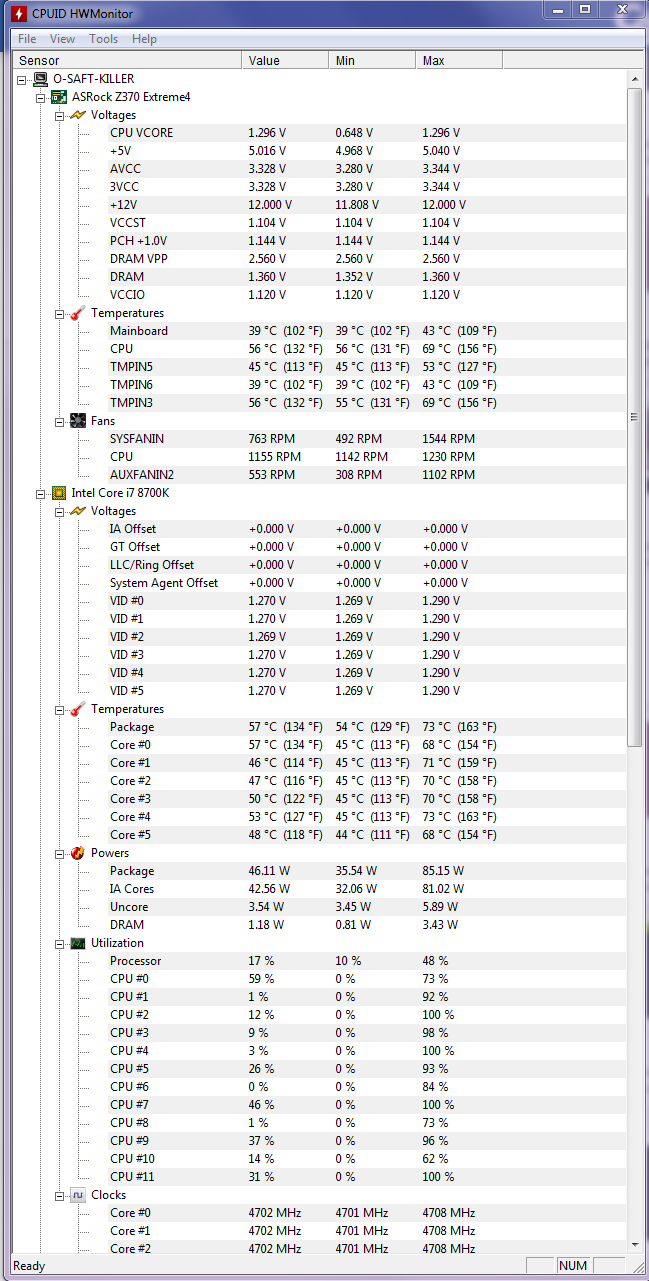Close the HWMonitor window
Image resolution: width=649 pixels, height=1281 pixels.
[x=621, y=10]
